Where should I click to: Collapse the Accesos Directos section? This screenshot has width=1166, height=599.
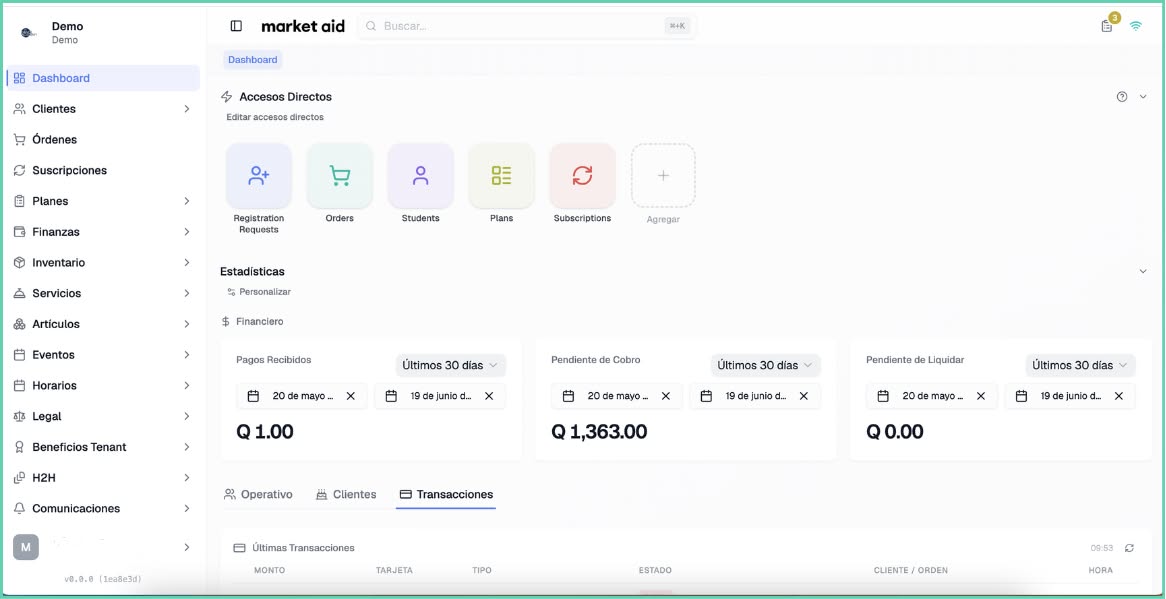[x=1143, y=97]
